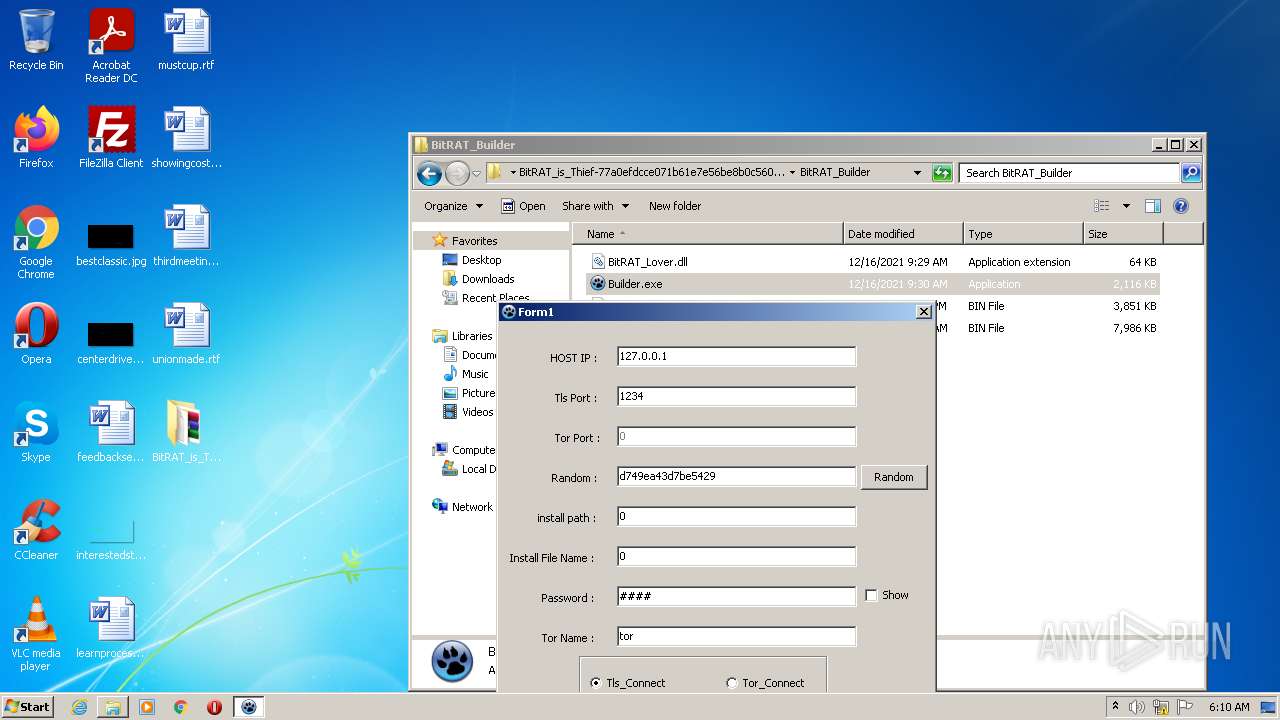Select unionmade.rtf document icon
This screenshot has width=1280, height=720.
click(x=186, y=334)
